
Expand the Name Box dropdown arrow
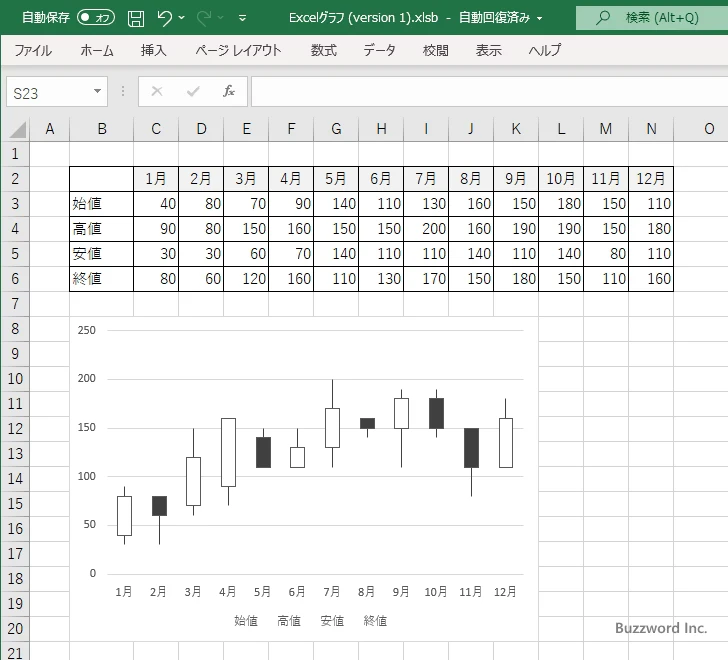pos(98,92)
